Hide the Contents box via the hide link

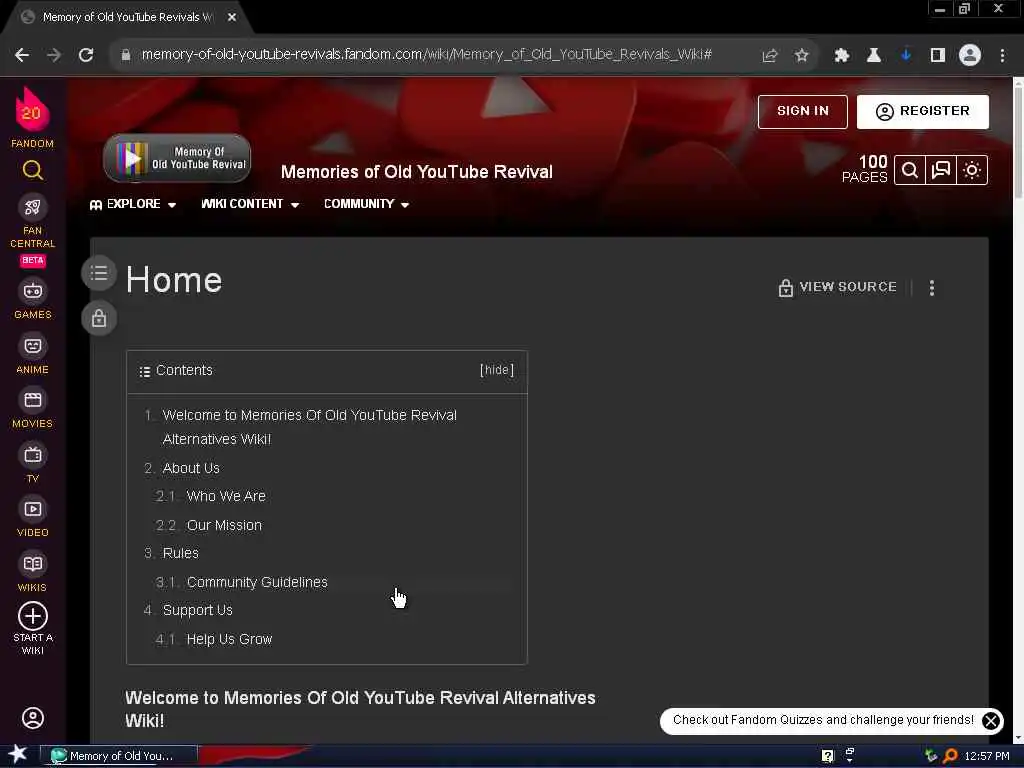(497, 370)
